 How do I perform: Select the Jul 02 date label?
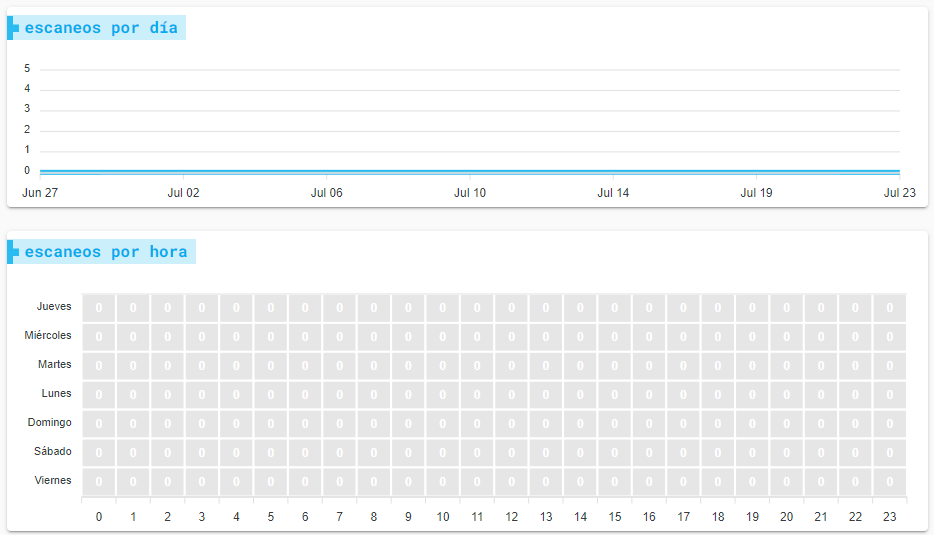183,193
